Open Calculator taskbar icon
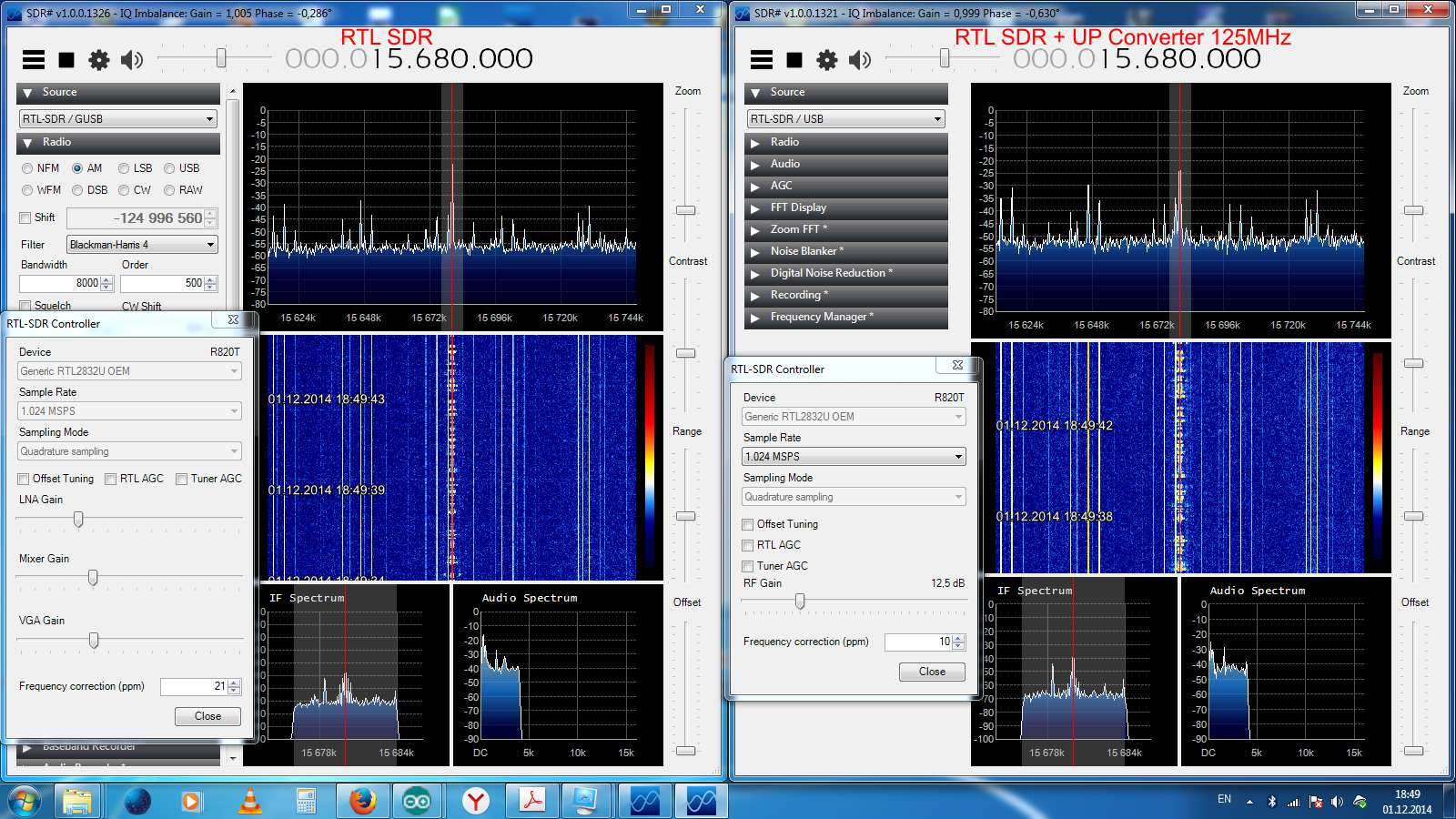Screen dimensions: 1456x819 pyautogui.click(x=306, y=802)
